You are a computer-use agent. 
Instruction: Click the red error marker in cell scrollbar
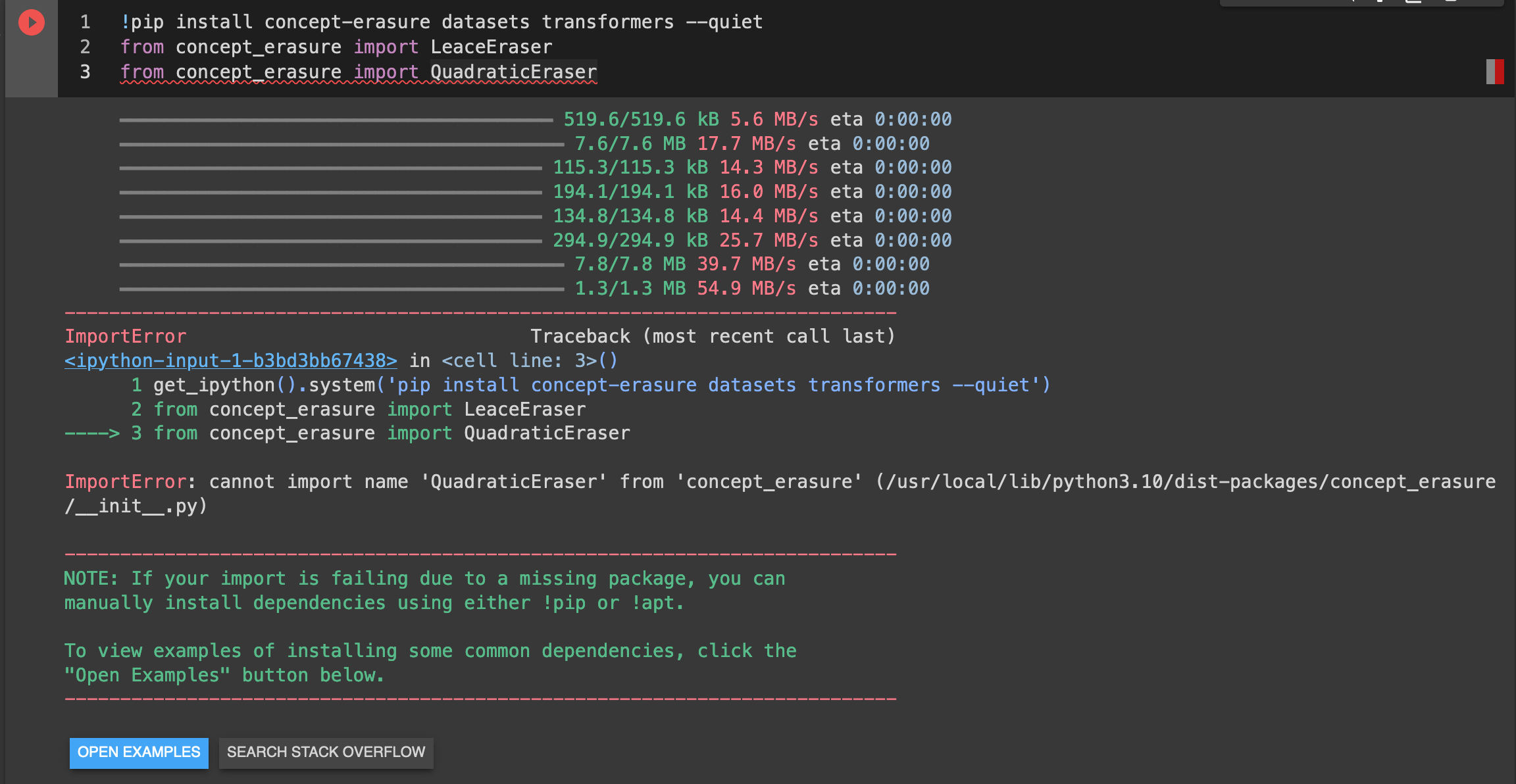1496,71
